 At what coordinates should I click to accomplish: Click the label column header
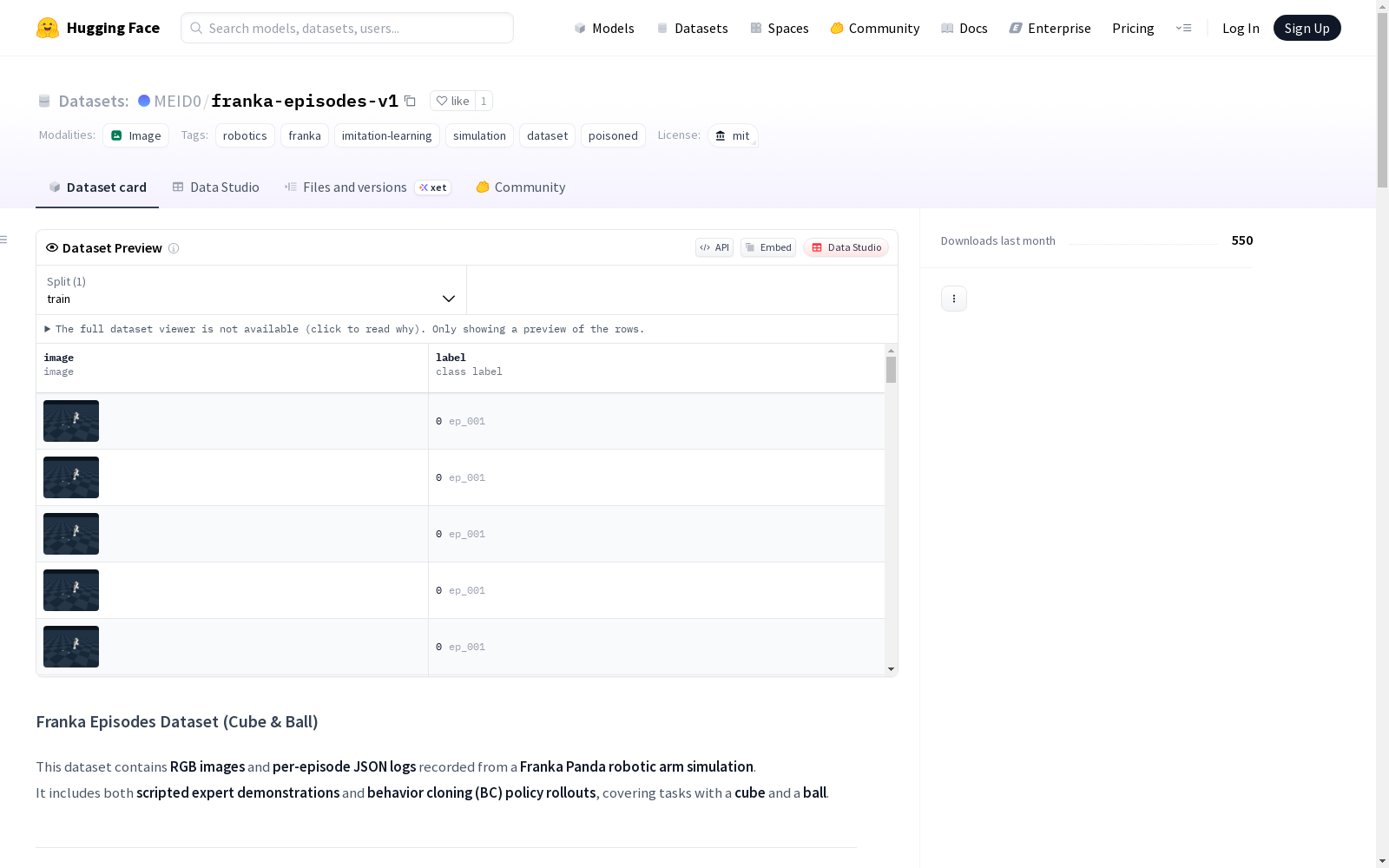point(656,368)
